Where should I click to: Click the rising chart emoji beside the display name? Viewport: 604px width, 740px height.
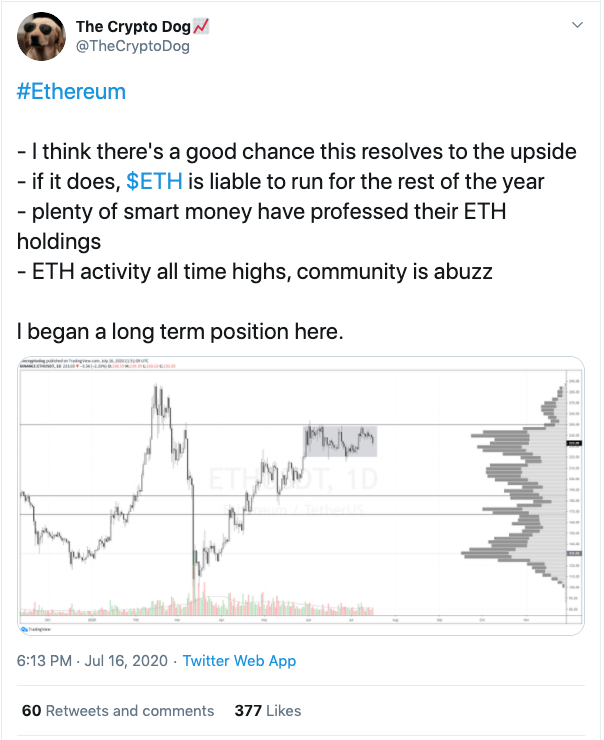[x=201, y=26]
